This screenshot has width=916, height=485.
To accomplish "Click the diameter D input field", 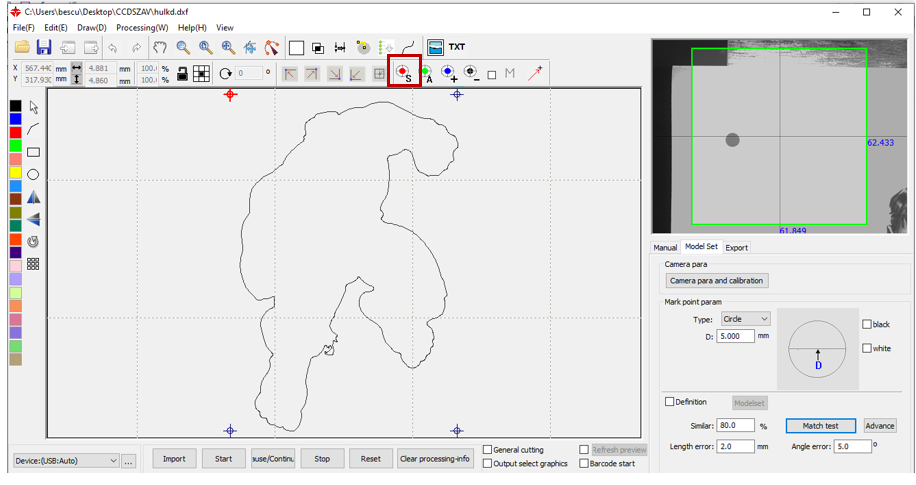I will click(x=735, y=337).
